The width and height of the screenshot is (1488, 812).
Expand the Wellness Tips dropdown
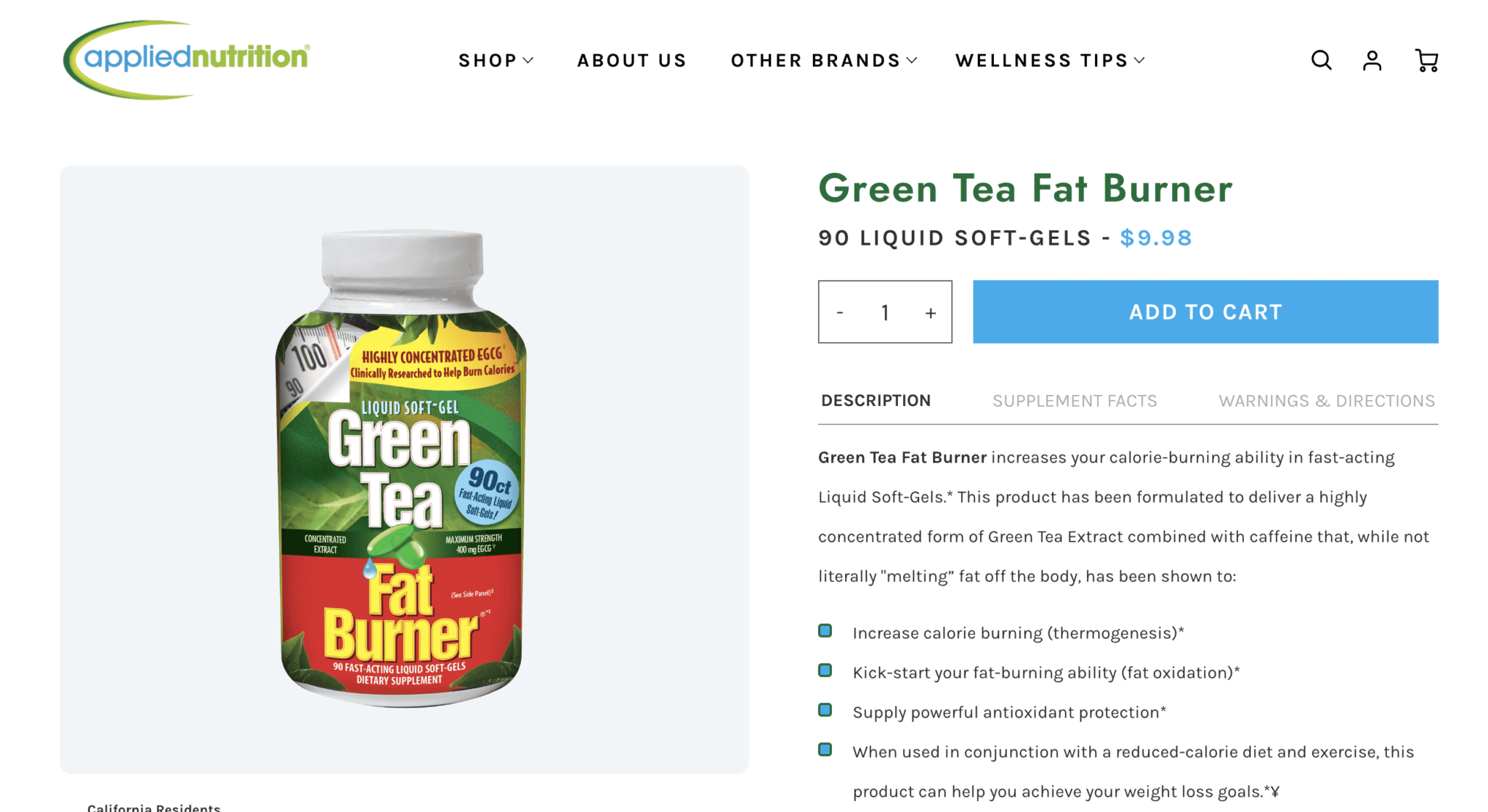[x=1050, y=60]
